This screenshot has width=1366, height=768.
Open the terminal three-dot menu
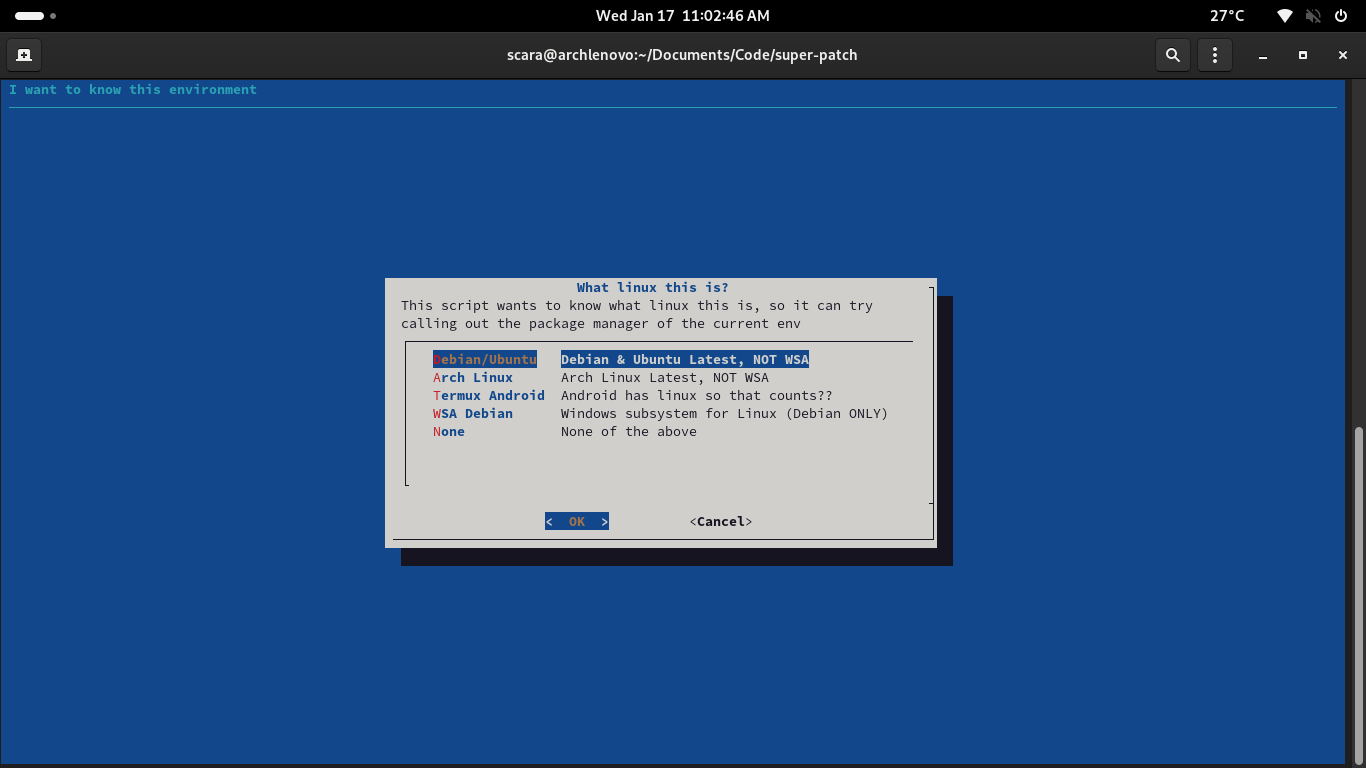1214,55
